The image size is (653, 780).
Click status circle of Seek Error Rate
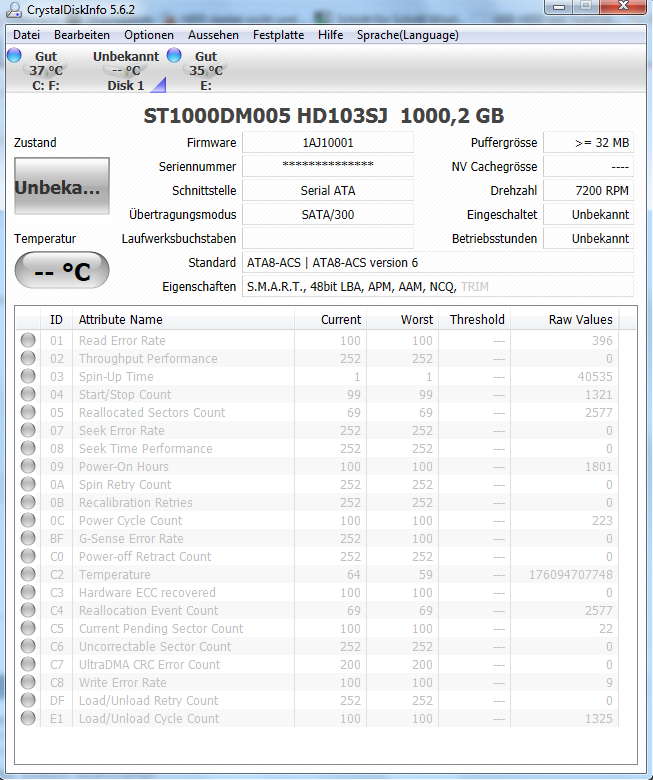click(28, 430)
